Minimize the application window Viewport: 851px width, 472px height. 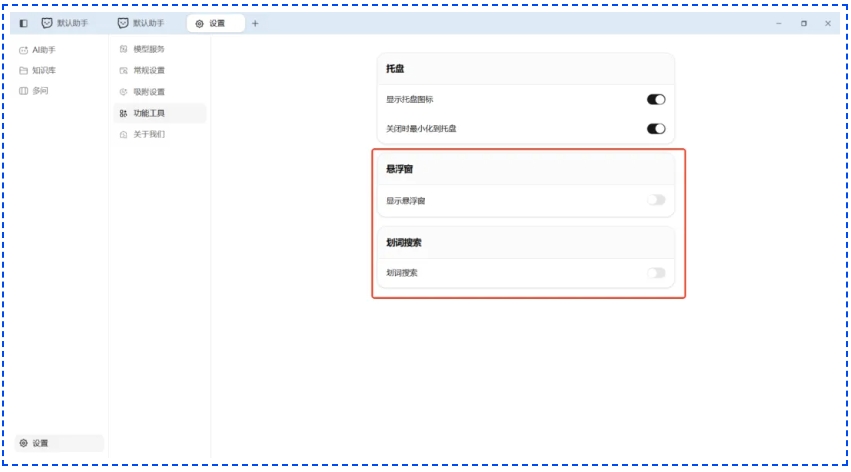778,23
